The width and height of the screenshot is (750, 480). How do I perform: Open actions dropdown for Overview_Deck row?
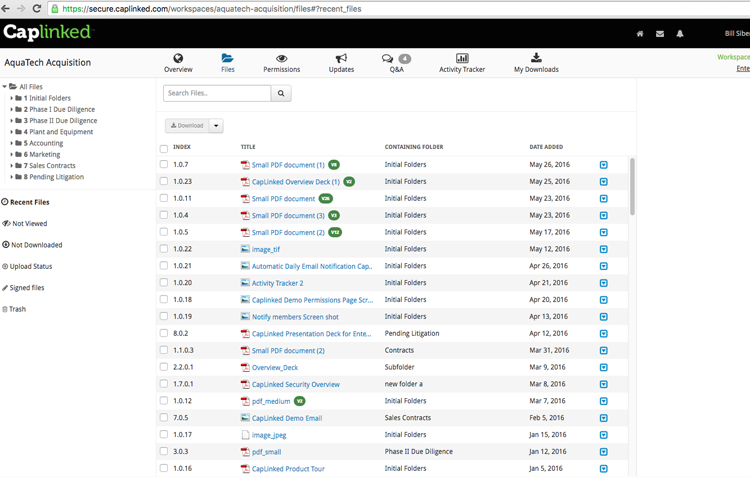[604, 368]
